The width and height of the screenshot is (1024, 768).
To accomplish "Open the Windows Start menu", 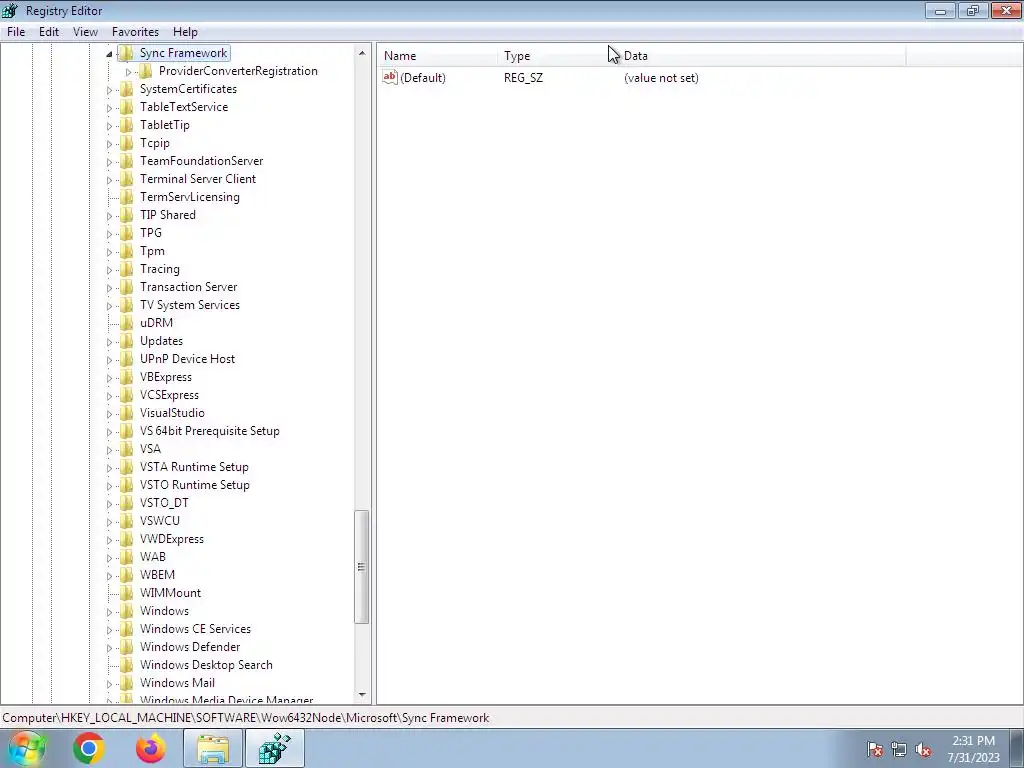I will coord(27,748).
